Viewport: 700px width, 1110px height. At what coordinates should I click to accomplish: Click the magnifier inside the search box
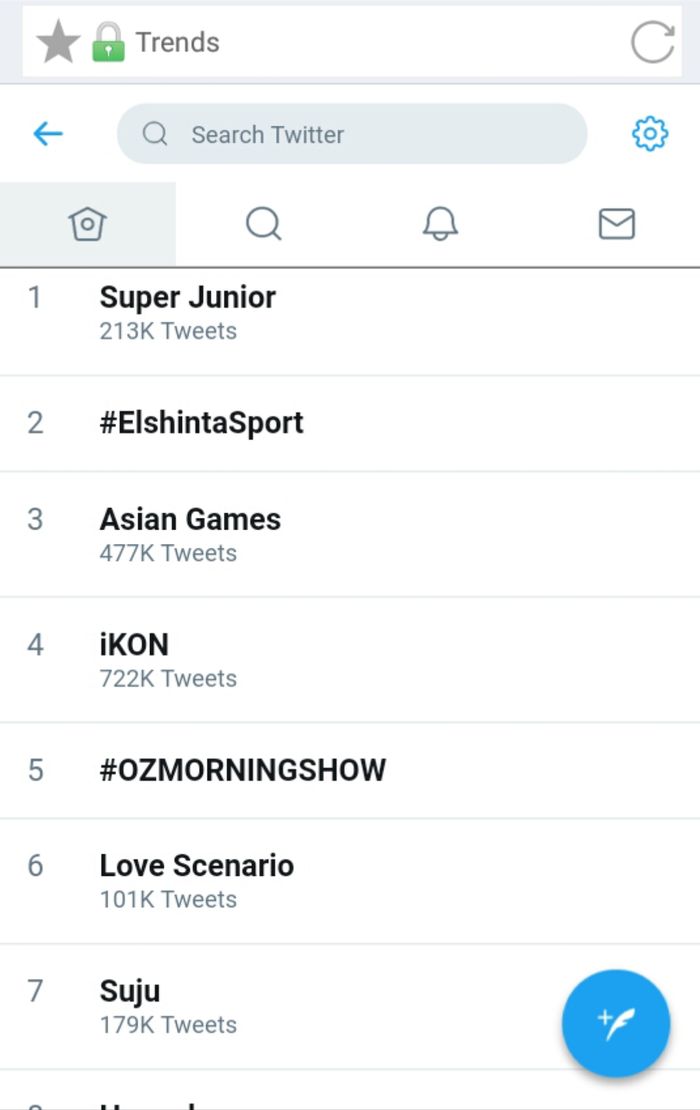pyautogui.click(x=155, y=134)
